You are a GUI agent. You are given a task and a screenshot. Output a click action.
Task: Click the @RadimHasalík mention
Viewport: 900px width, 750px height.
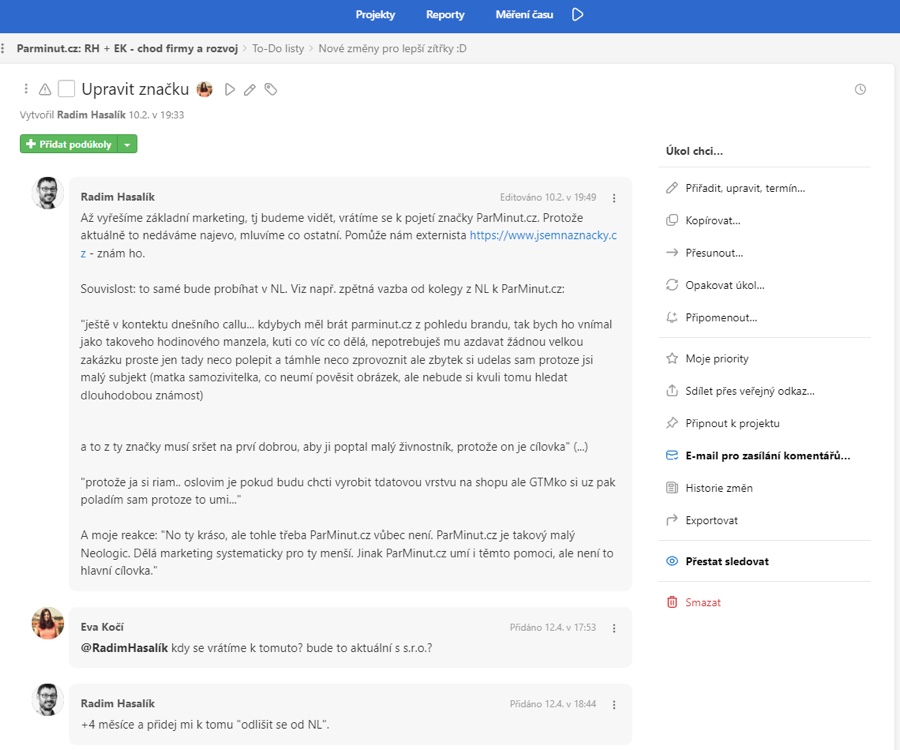tap(125, 648)
